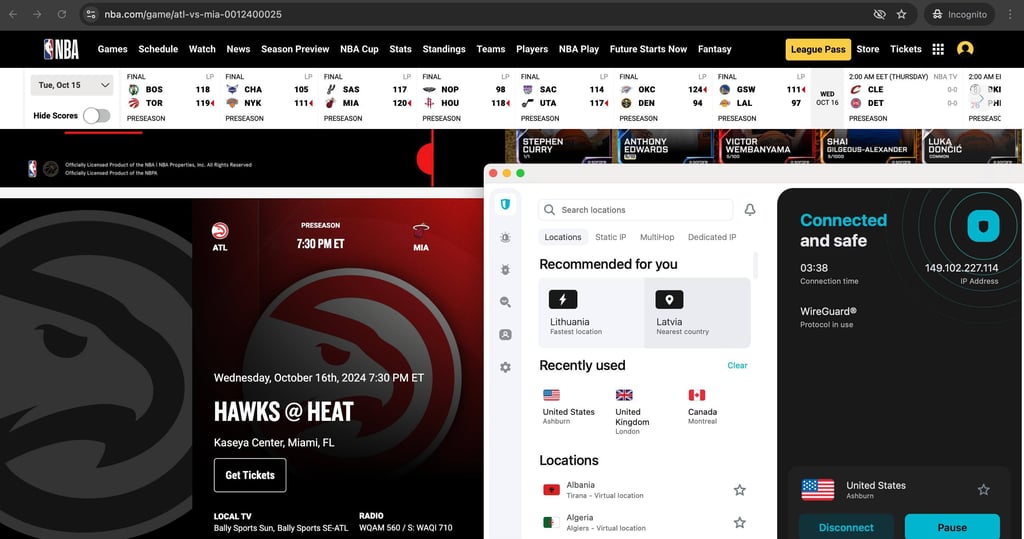Advance the scoreboard with the right arrow
Image resolution: width=1024 pixels, height=539 pixels.
(981, 98)
